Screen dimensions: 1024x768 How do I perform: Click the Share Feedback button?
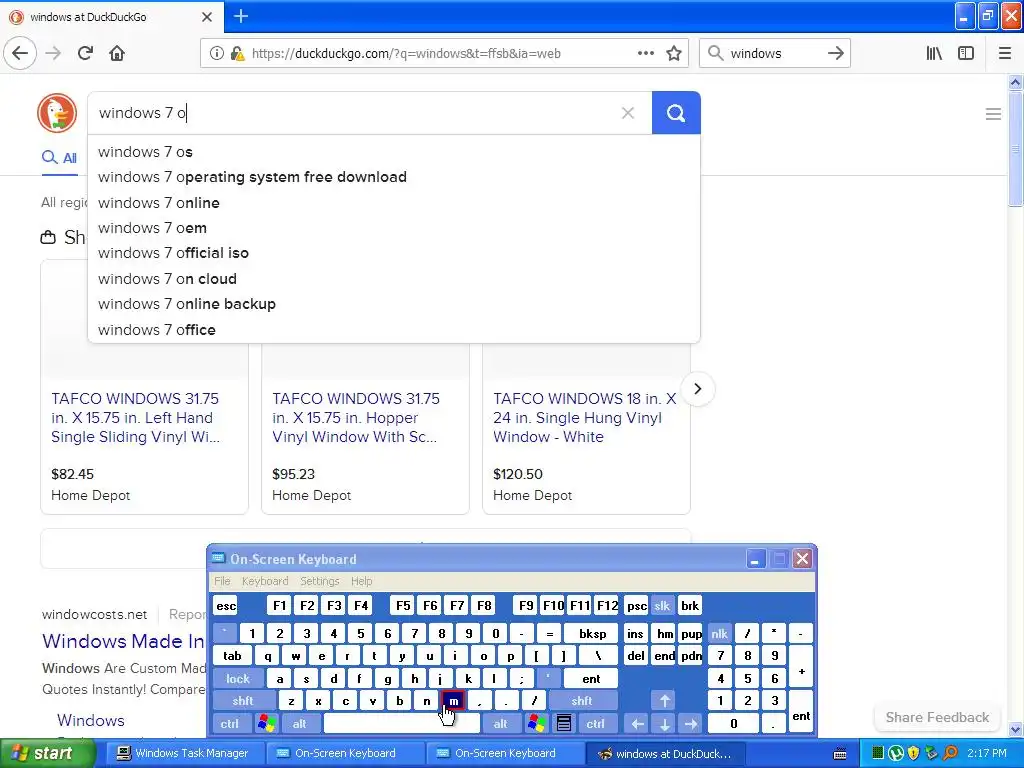[937, 717]
